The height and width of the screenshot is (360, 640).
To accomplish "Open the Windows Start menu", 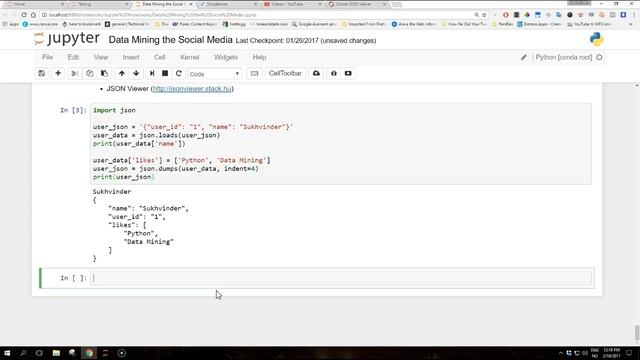I will pos(7,353).
